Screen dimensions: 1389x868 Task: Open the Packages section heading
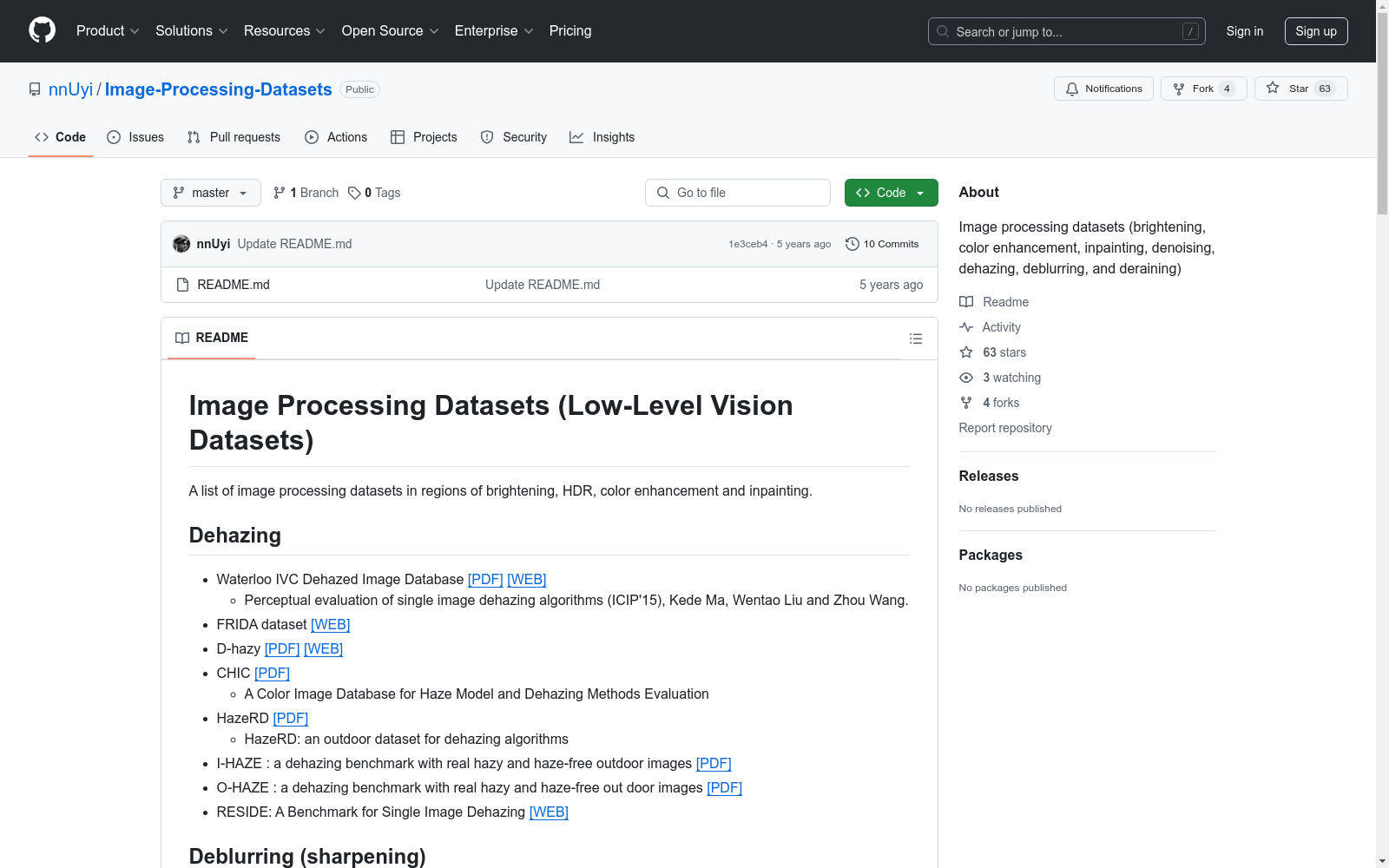coord(991,555)
